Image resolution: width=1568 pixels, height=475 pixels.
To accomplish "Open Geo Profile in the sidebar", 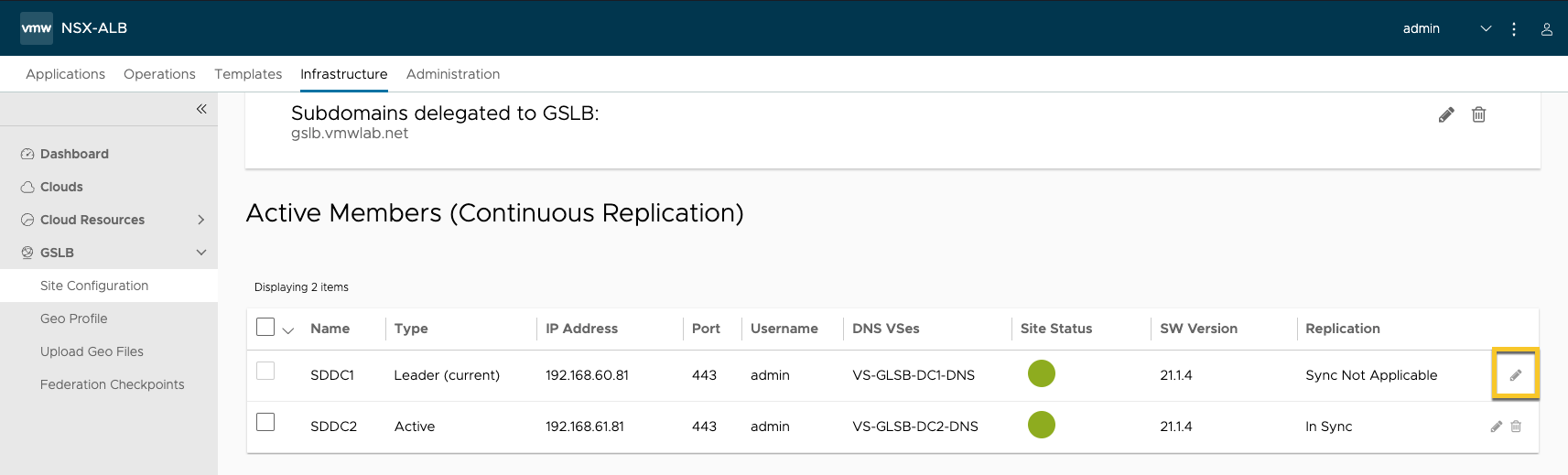I will [74, 318].
